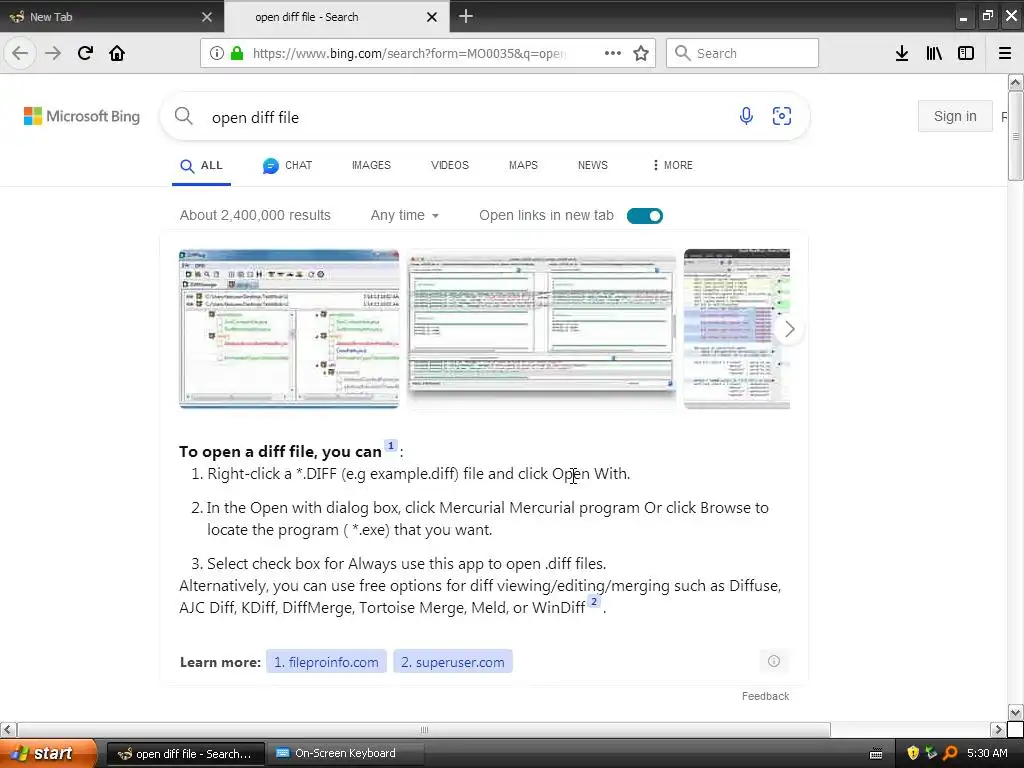1024x768 pixels.
Task: Click the scroll left arrow
Action: click(8, 729)
